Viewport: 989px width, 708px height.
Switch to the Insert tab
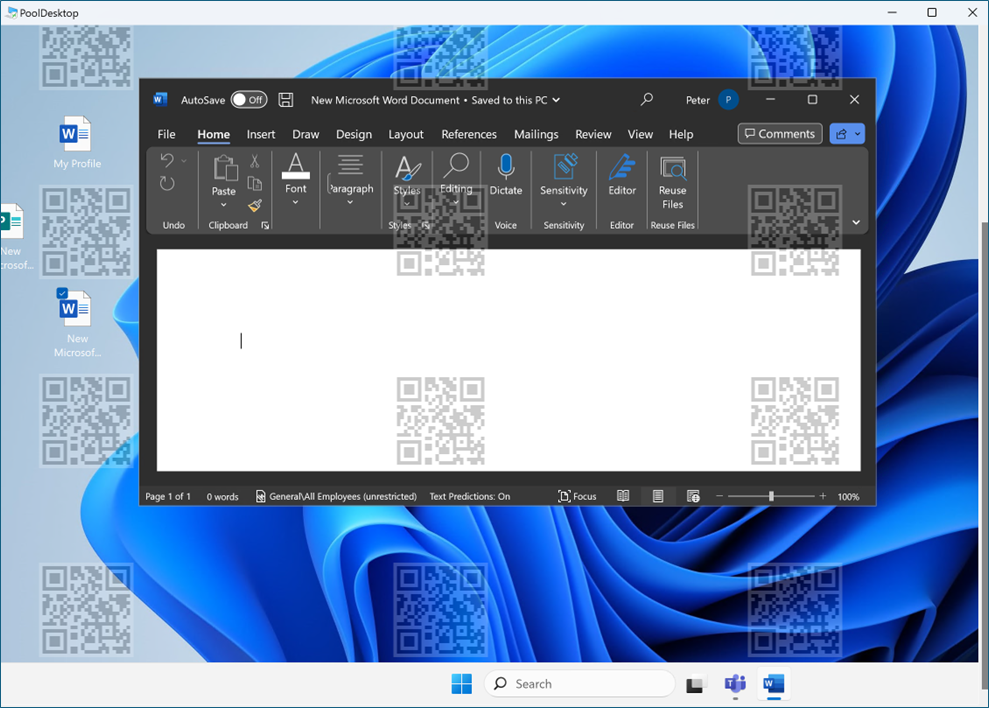click(x=260, y=134)
